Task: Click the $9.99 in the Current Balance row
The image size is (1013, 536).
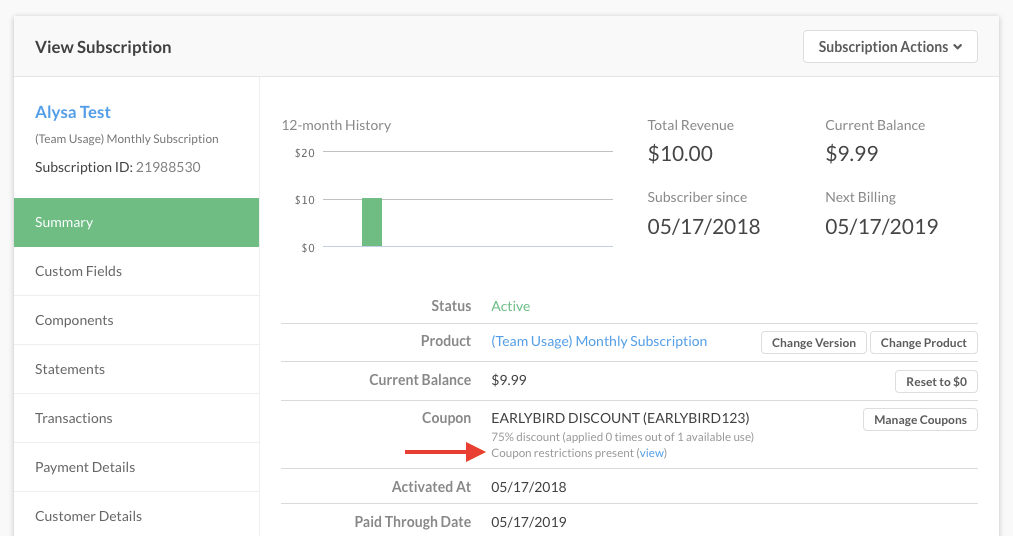Action: coord(508,380)
